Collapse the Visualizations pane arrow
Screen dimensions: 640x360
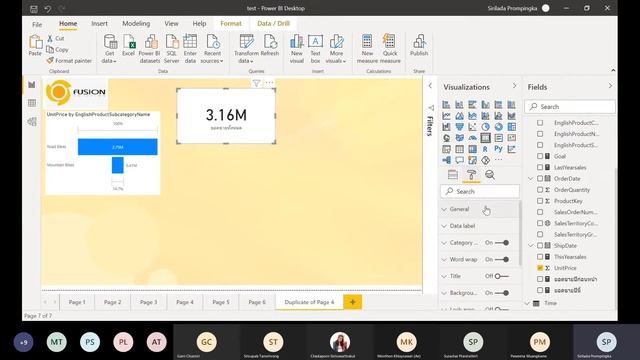click(x=514, y=86)
